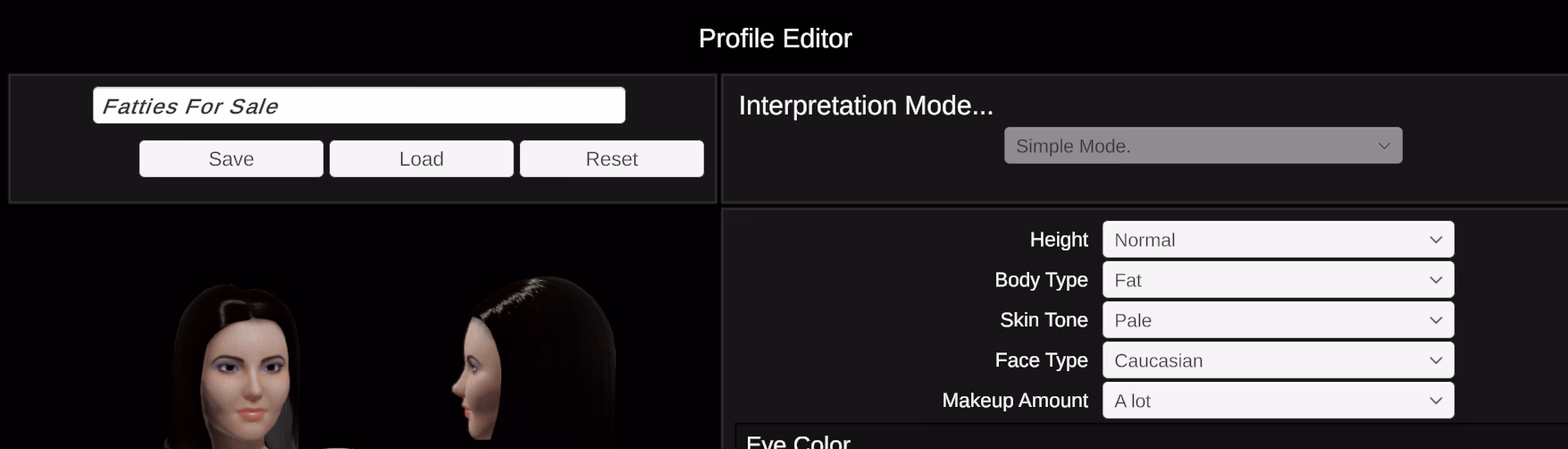Click the profile name text field

point(358,106)
